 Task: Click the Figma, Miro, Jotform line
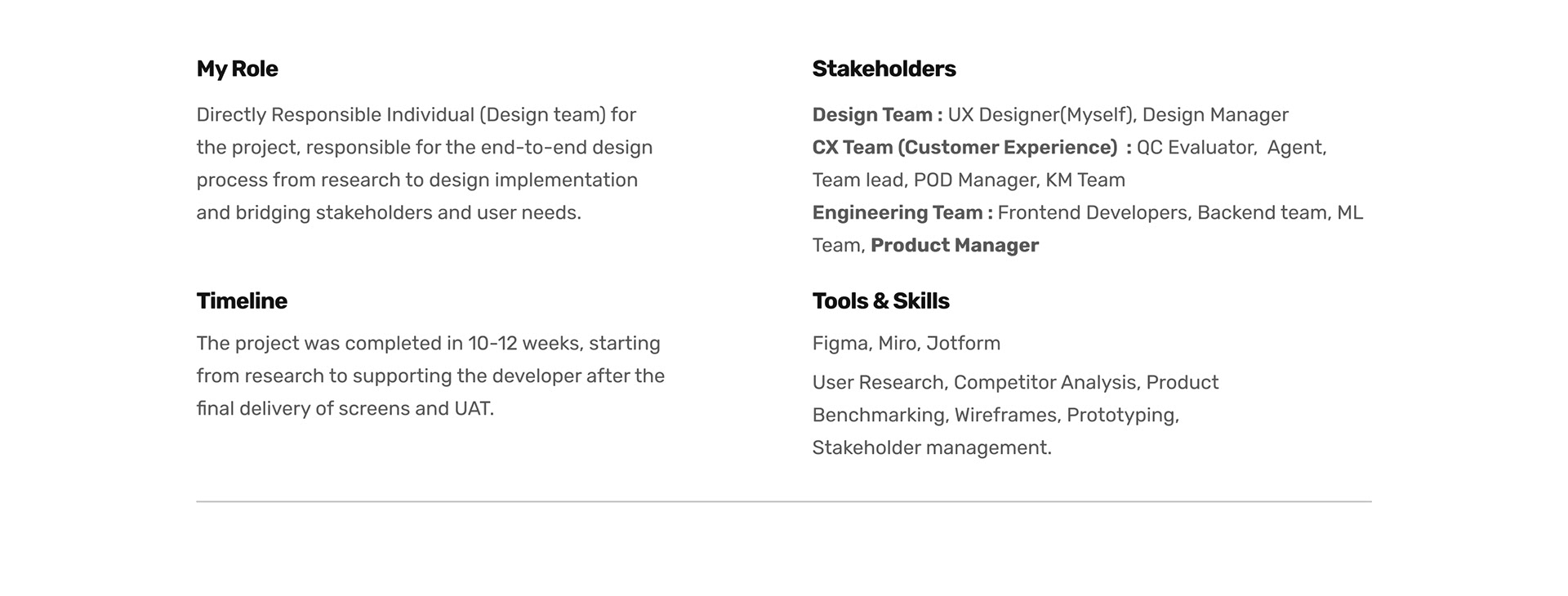click(906, 344)
